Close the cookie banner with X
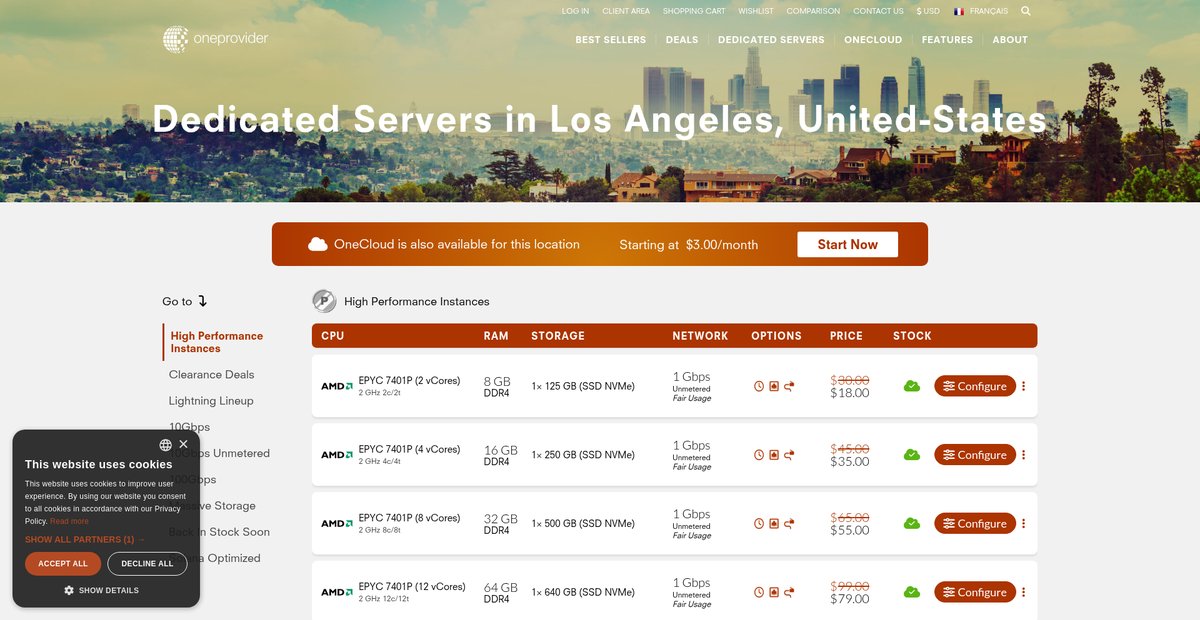 pos(183,444)
